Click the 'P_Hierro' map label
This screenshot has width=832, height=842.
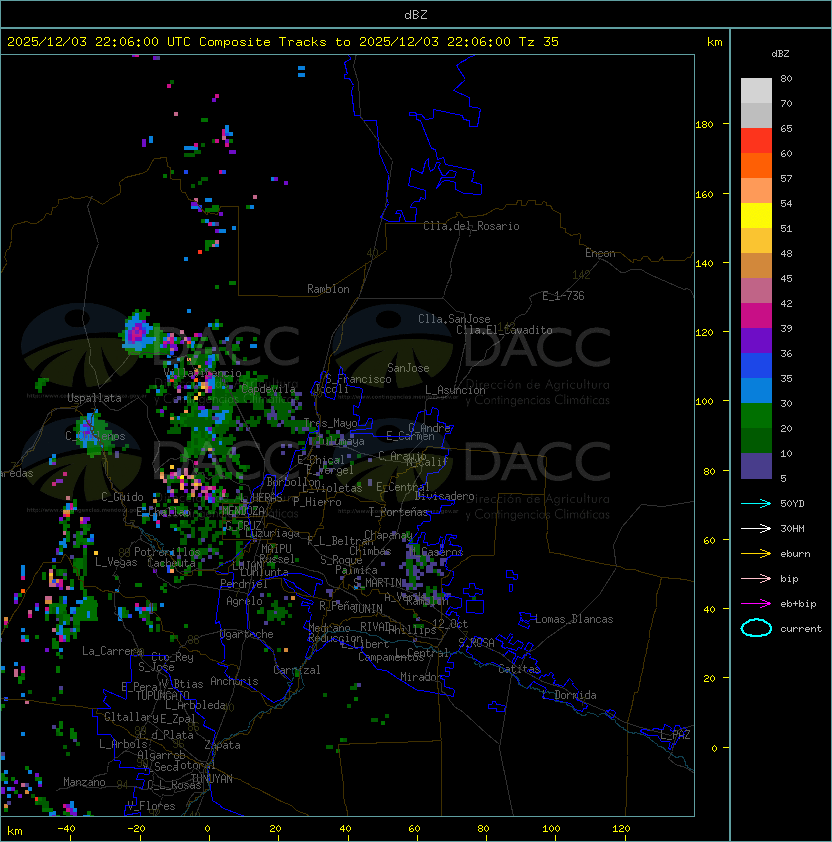point(317,502)
